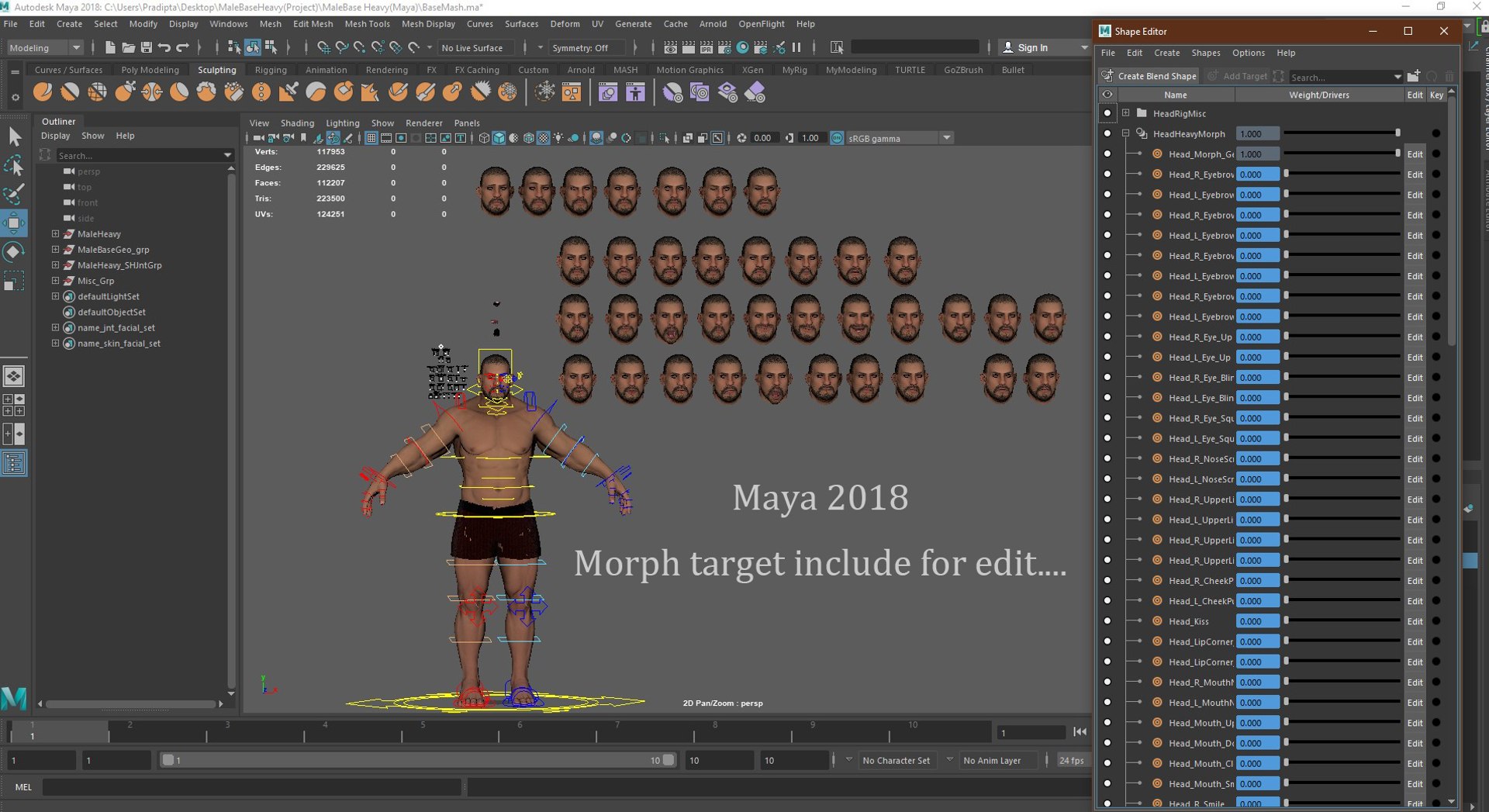Select the Grab sculpt tool on shelf

125,92
